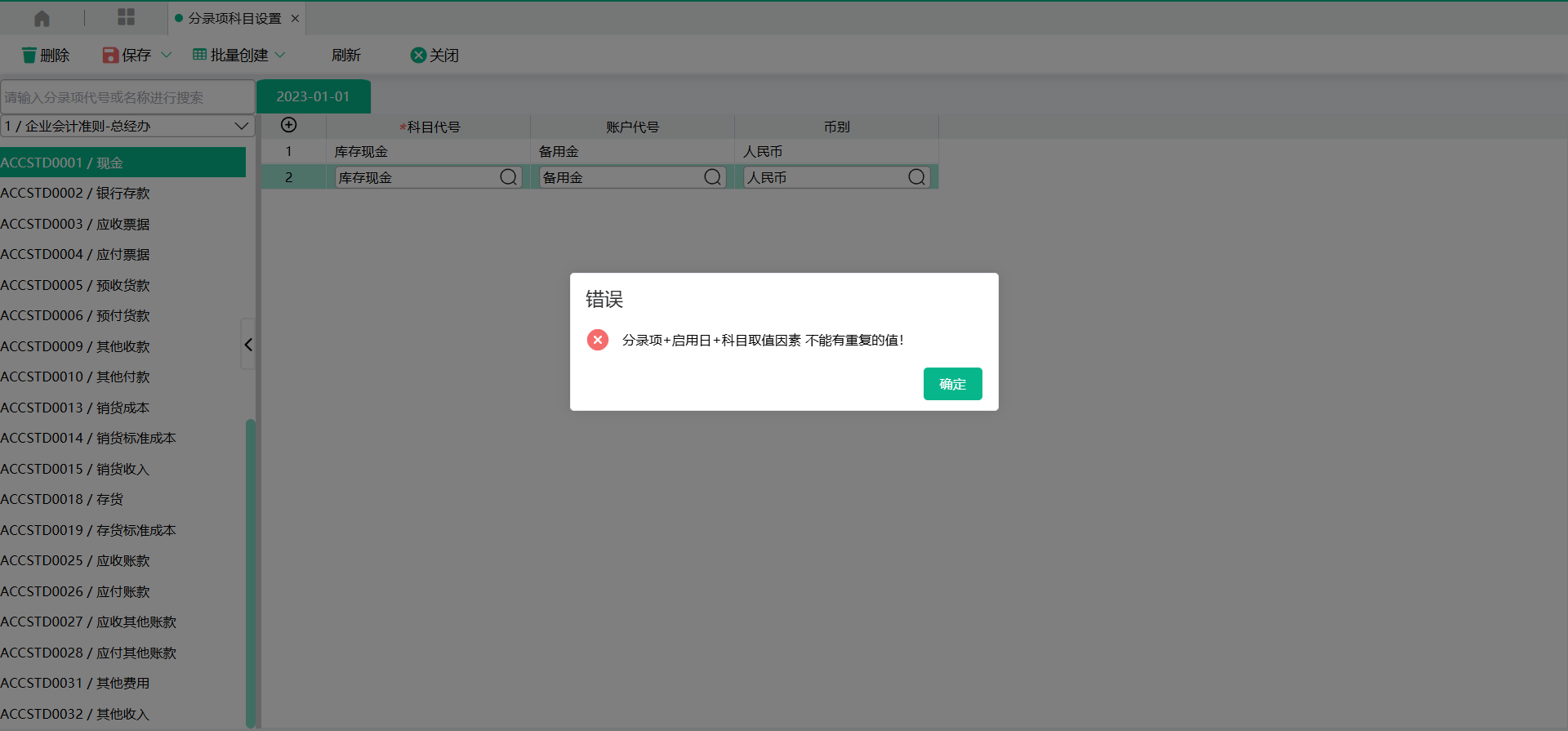The width and height of the screenshot is (1568, 731).
Task: Select ACCSTD0014 / 销货标准成本 entry
Action: (x=122, y=438)
